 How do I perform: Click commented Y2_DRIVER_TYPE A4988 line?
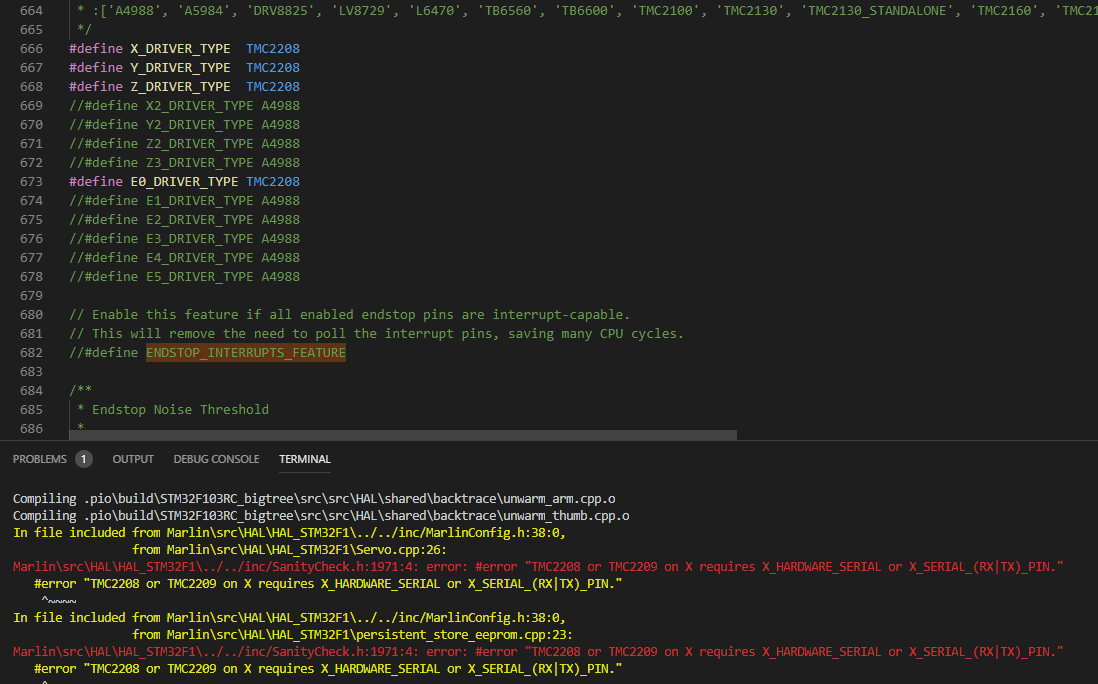pos(184,124)
